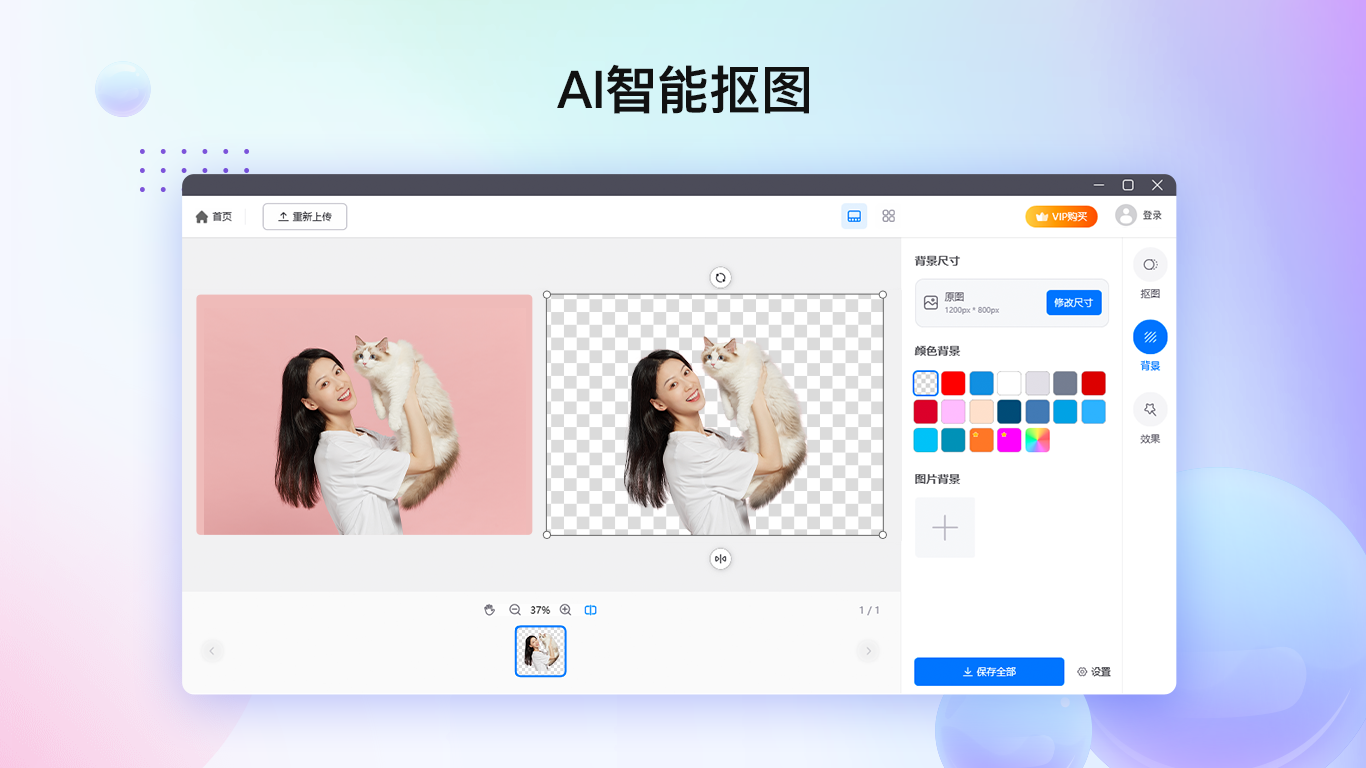Click the transparent cutout result canvas

click(x=715, y=415)
